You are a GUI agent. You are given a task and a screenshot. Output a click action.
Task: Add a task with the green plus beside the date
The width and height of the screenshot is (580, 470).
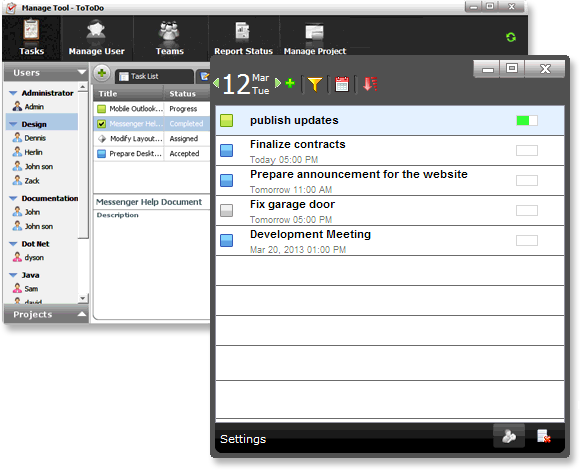[x=290, y=83]
